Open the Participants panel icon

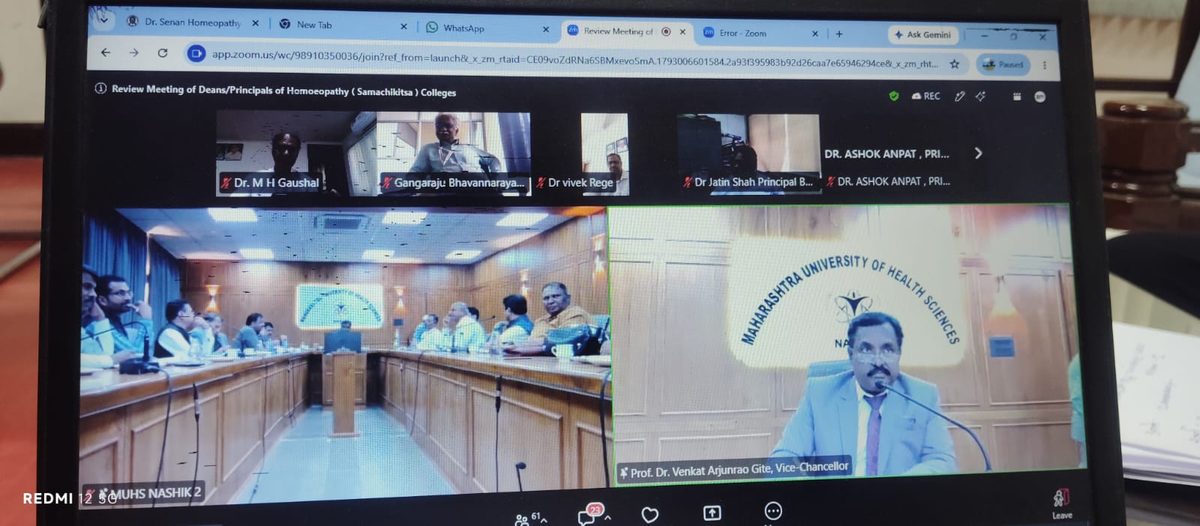click(x=522, y=518)
